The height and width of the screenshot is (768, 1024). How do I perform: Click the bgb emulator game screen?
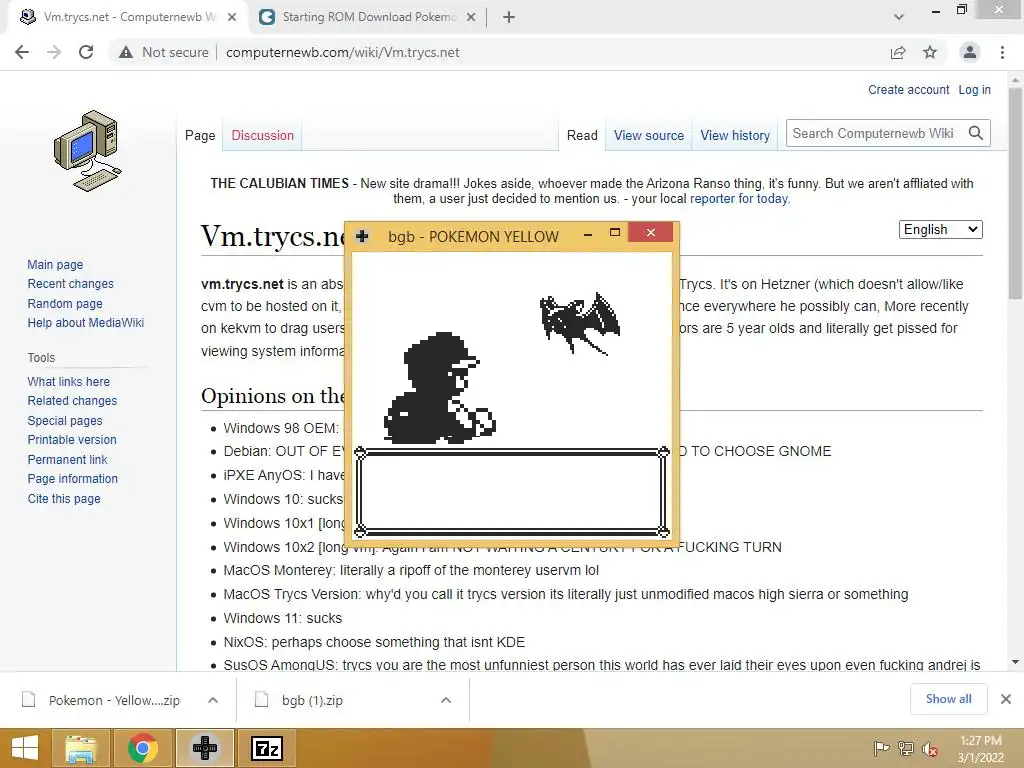(512, 396)
